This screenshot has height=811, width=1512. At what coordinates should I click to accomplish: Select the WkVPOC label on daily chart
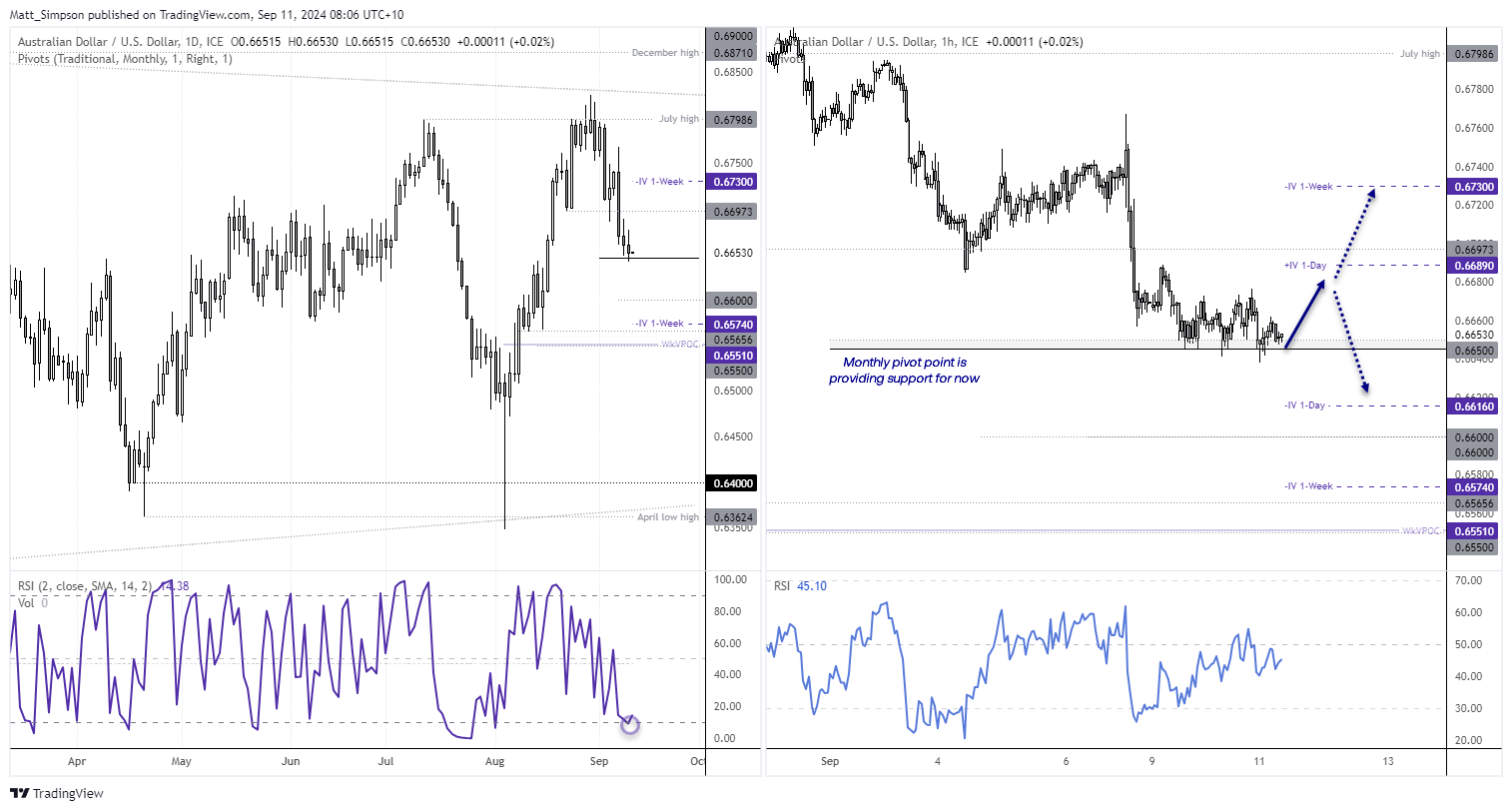pos(680,345)
